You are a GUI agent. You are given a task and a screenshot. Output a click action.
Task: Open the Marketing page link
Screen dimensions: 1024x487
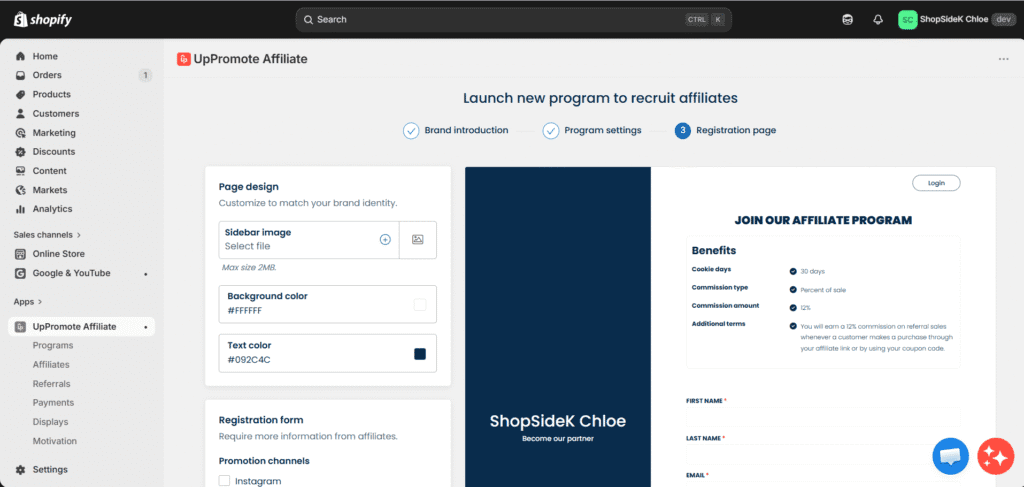54,133
